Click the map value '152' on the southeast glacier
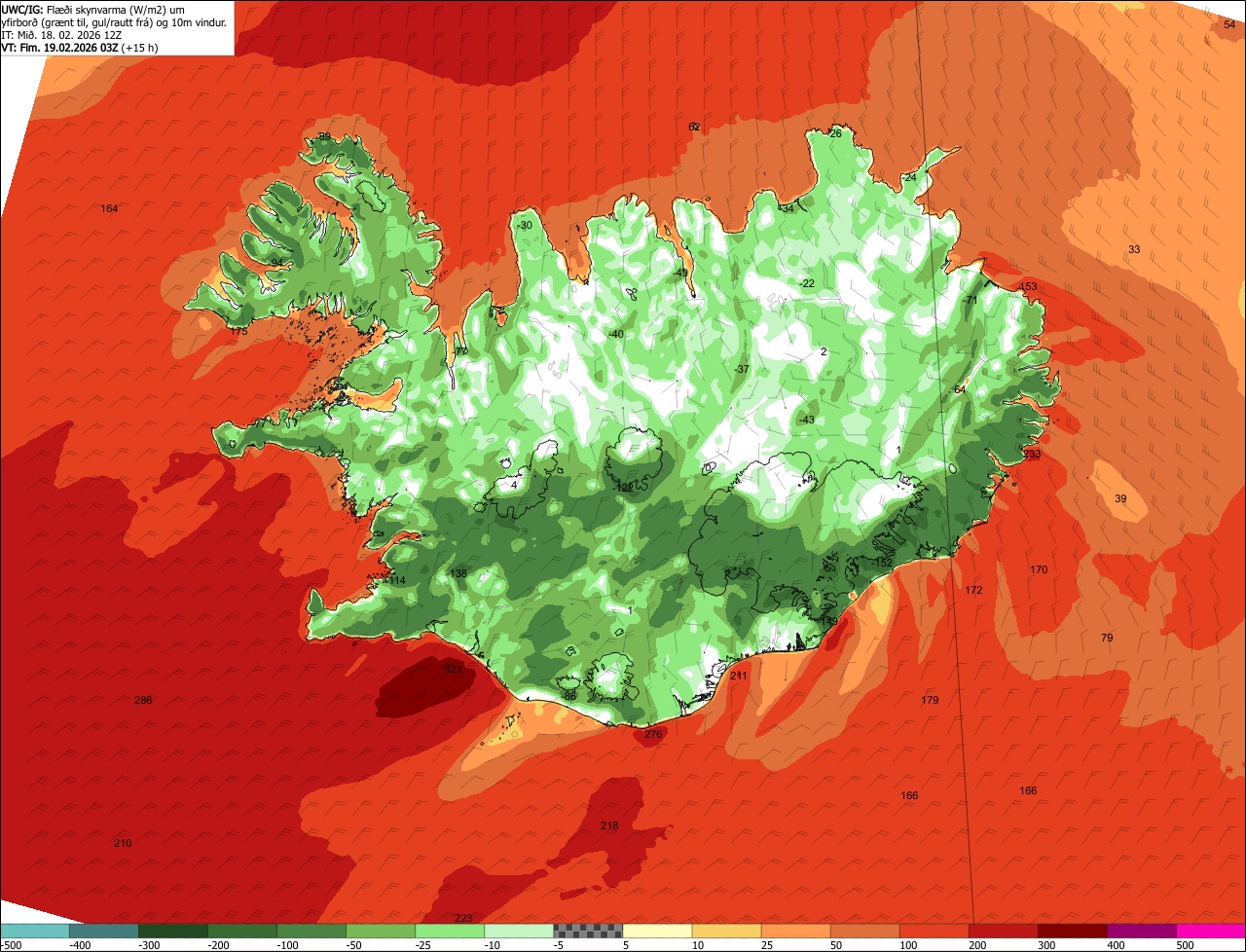This screenshot has width=1246, height=952. 883,563
